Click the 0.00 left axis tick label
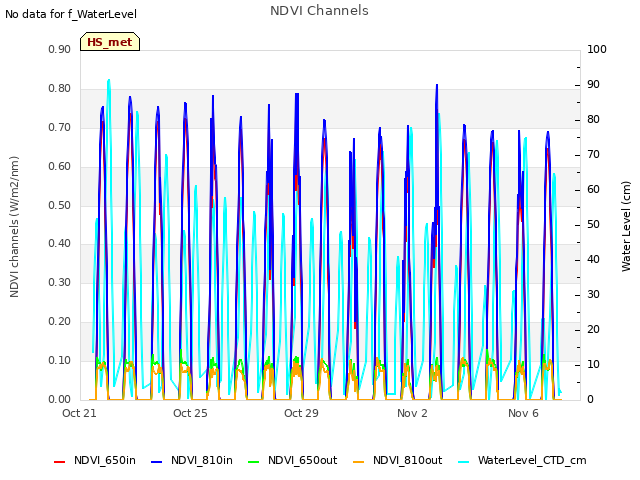 tap(60, 399)
